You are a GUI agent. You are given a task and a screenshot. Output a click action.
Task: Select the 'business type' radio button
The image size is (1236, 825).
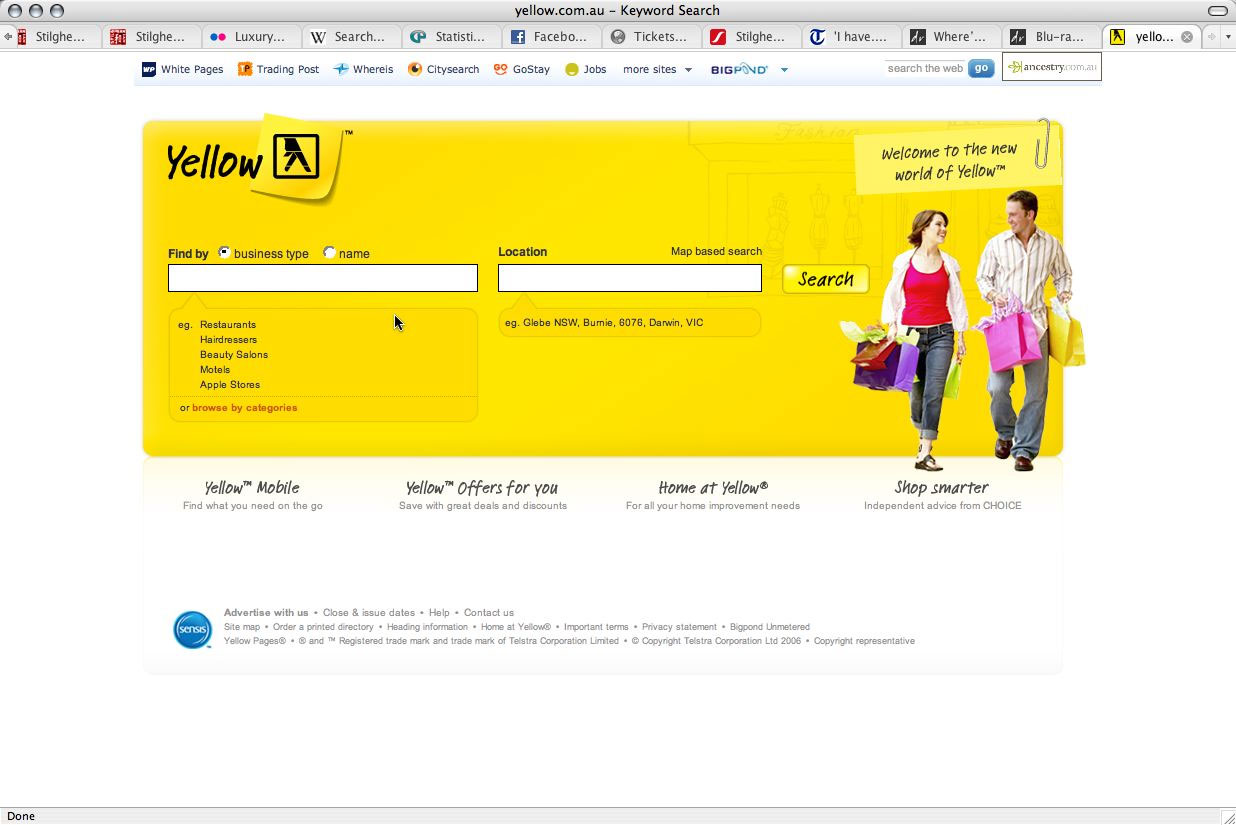point(224,253)
